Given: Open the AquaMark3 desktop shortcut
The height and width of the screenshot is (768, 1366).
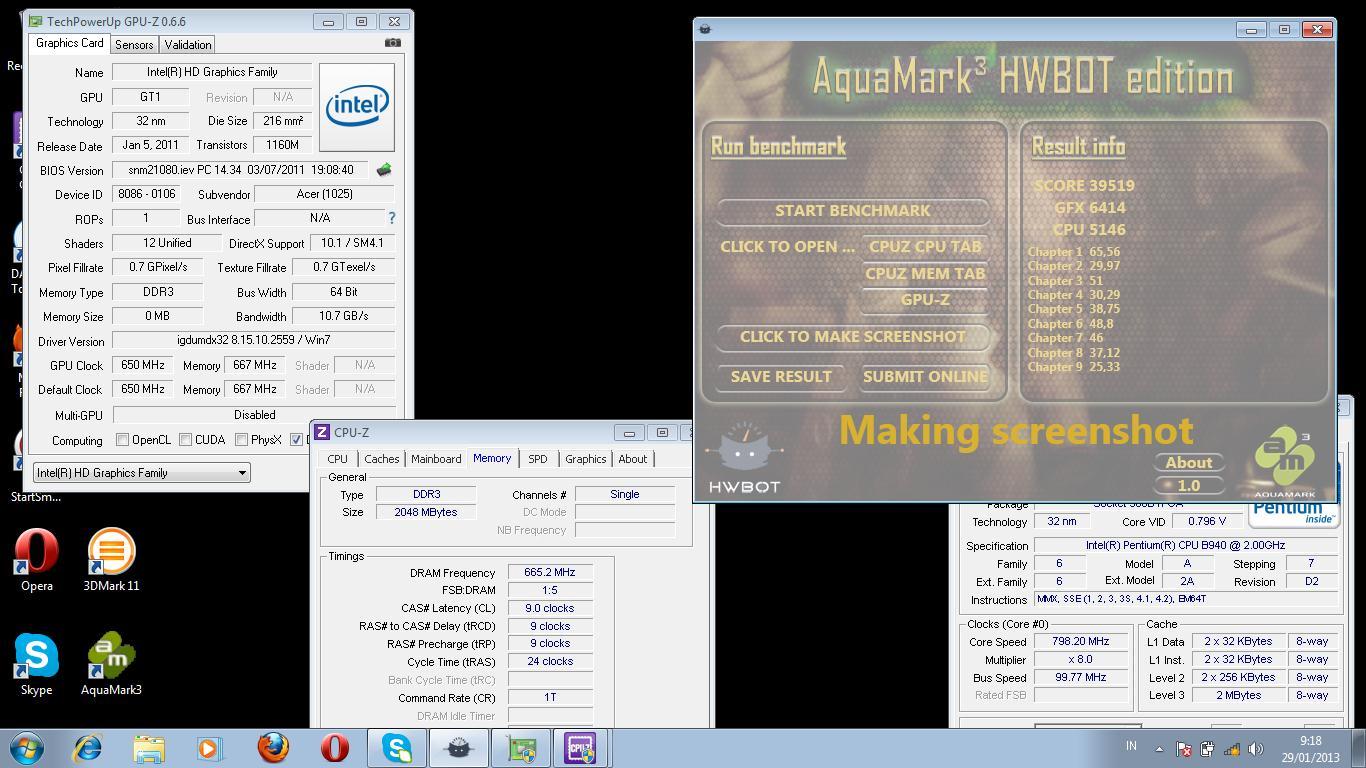Looking at the screenshot, I should click(111, 665).
